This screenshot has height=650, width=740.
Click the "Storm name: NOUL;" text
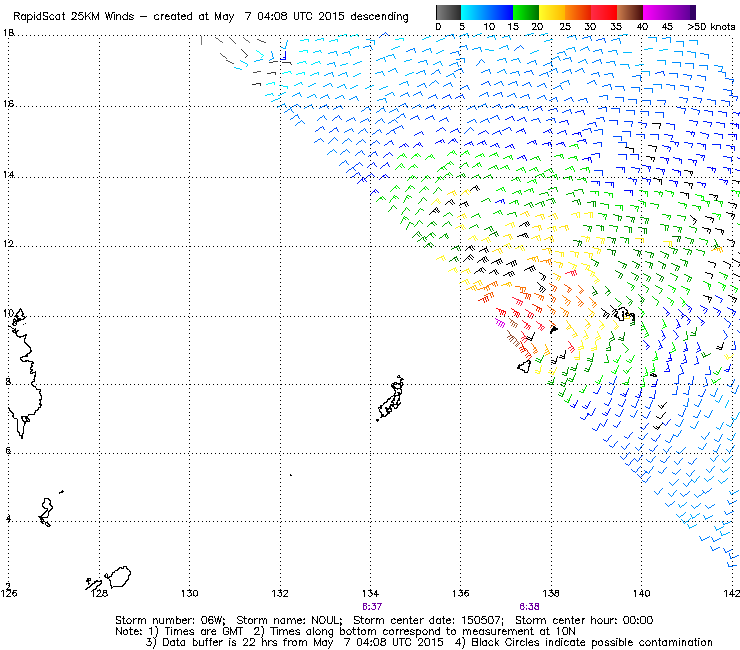coord(289,620)
